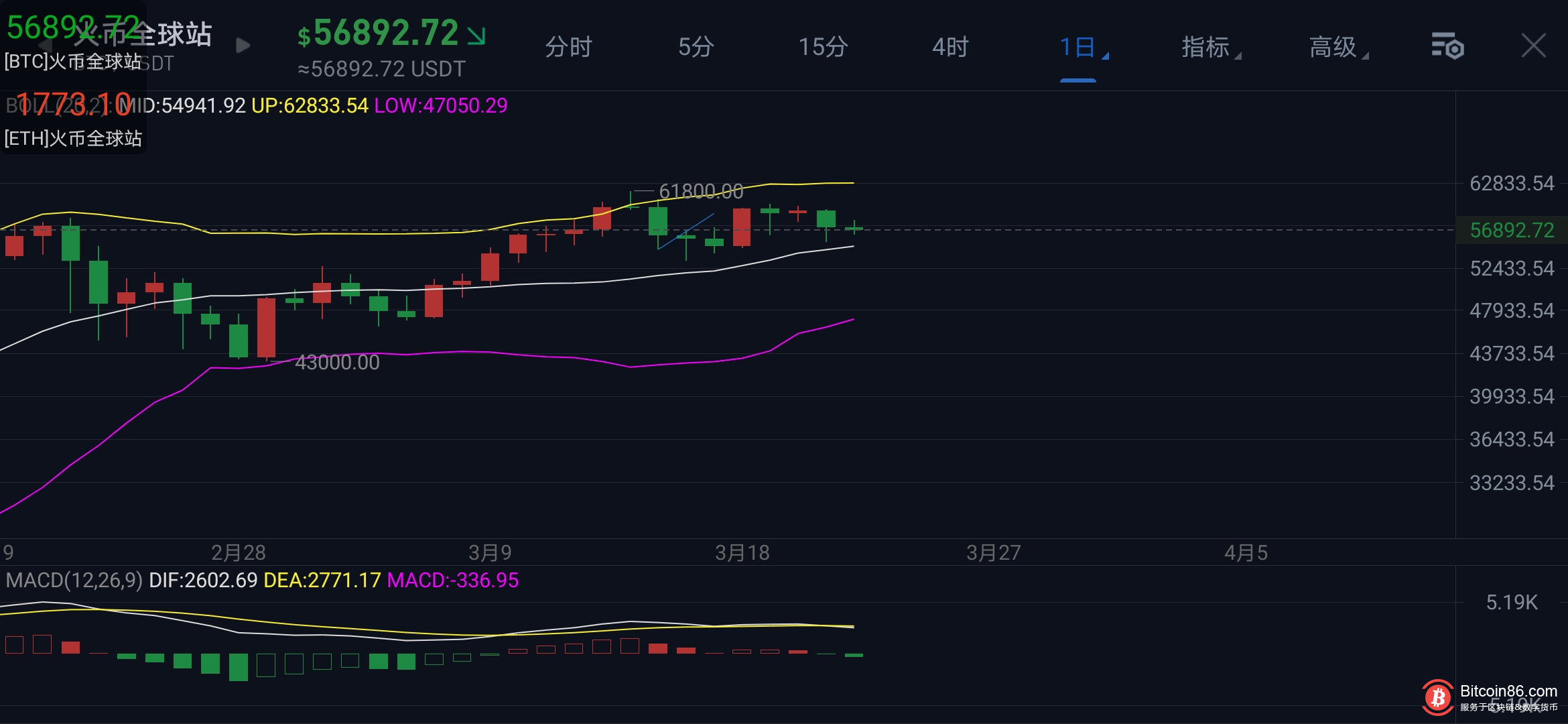
Task: Tap the Bitcoin86 logo watermark
Action: (x=1437, y=698)
